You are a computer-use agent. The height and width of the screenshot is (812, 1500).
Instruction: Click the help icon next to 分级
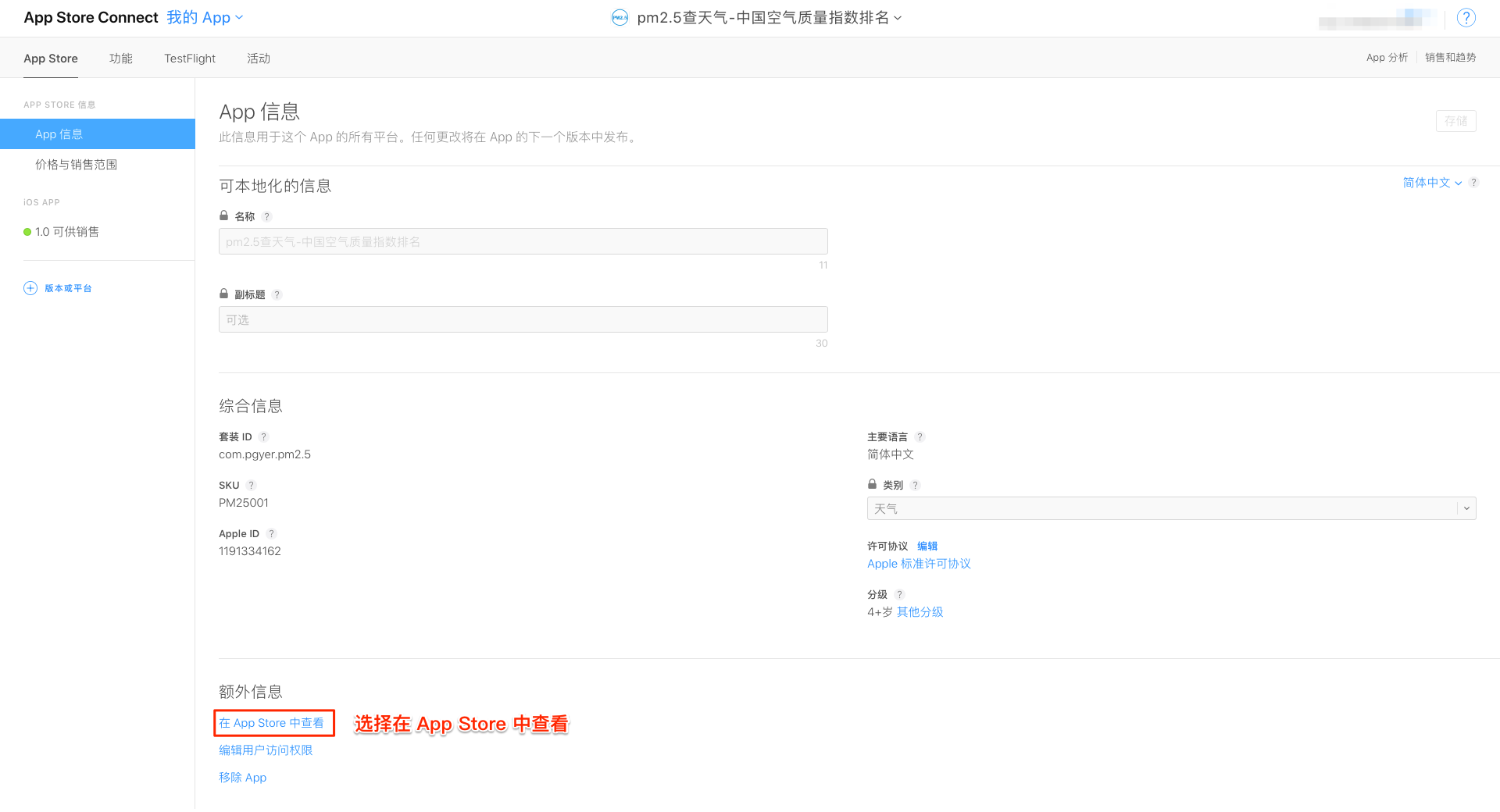coord(899,595)
